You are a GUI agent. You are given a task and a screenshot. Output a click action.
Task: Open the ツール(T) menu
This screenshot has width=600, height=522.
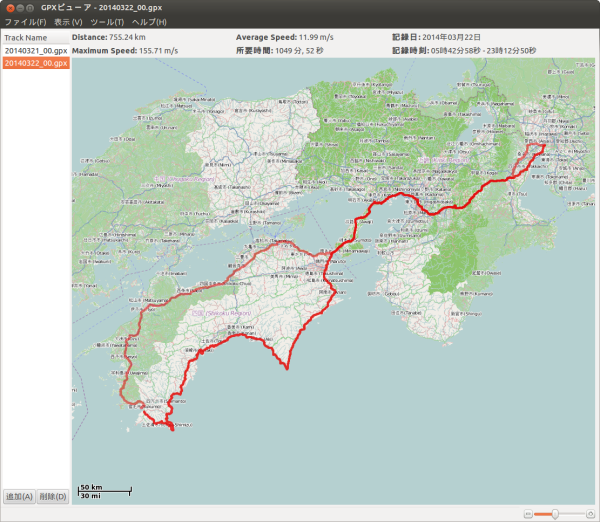click(107, 22)
